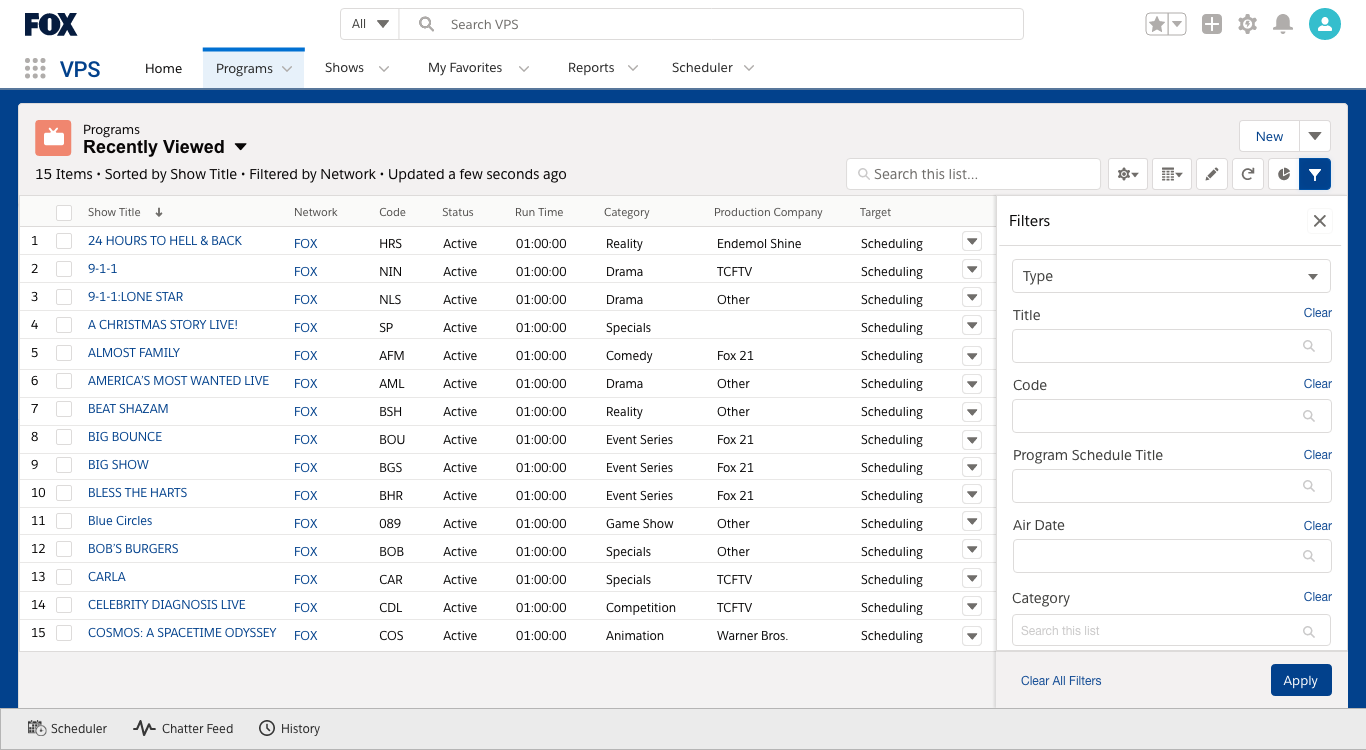This screenshot has width=1366, height=750.
Task: Click search icon in Category filter
Action: pos(1309,631)
